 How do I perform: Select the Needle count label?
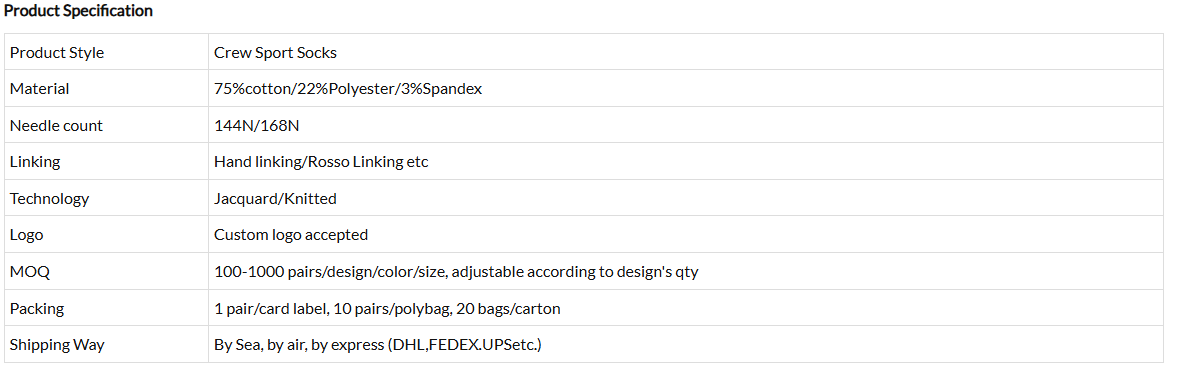pos(56,126)
